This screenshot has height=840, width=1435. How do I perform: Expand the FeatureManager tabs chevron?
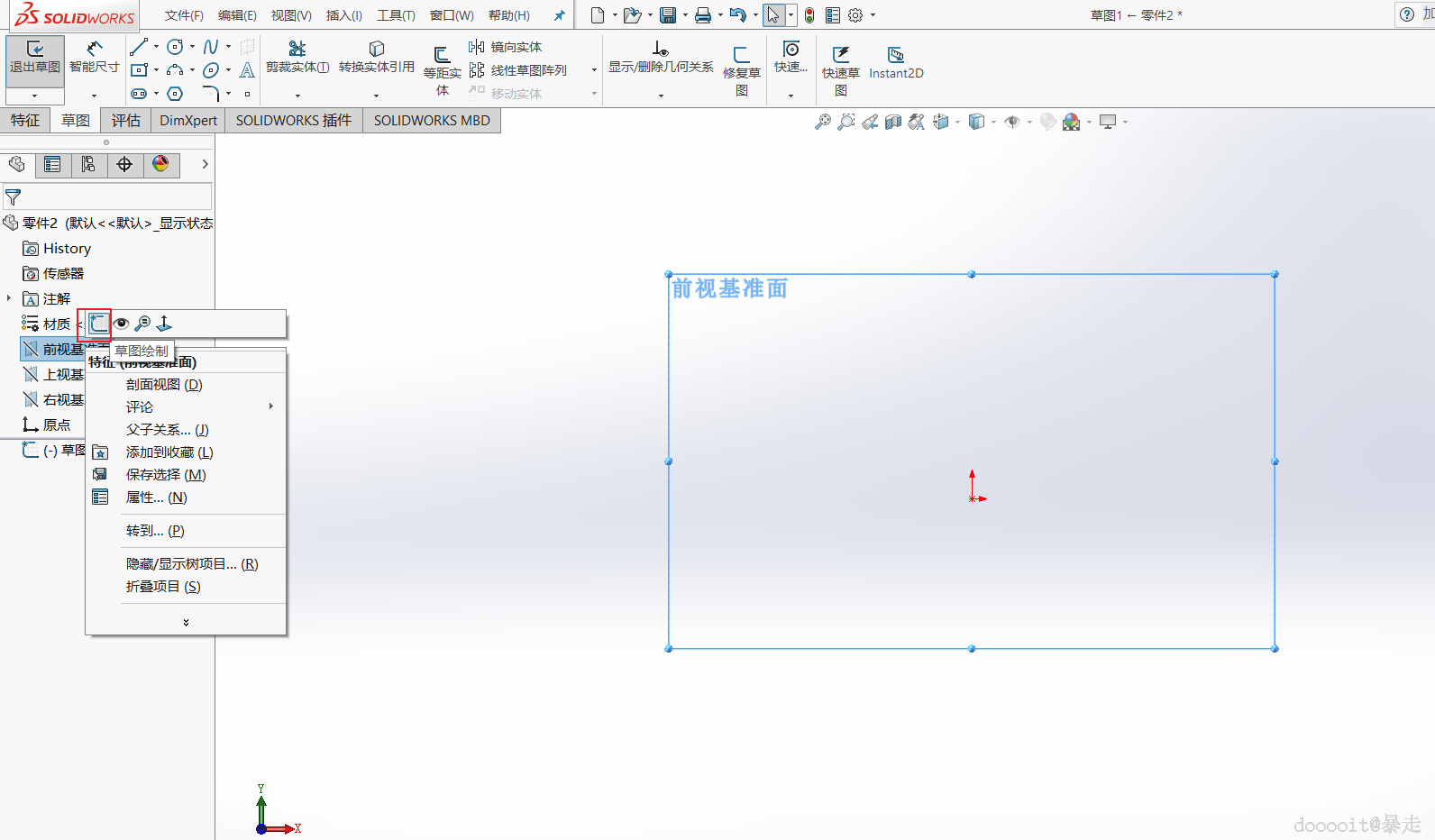[205, 164]
